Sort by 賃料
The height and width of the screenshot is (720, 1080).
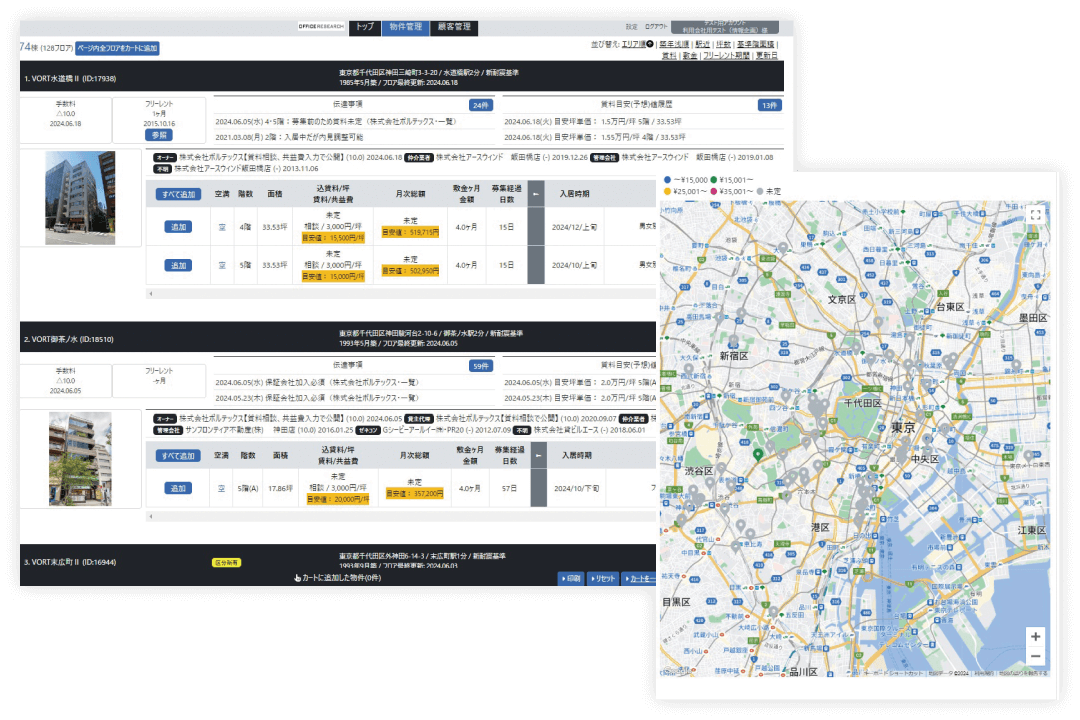click(x=669, y=56)
